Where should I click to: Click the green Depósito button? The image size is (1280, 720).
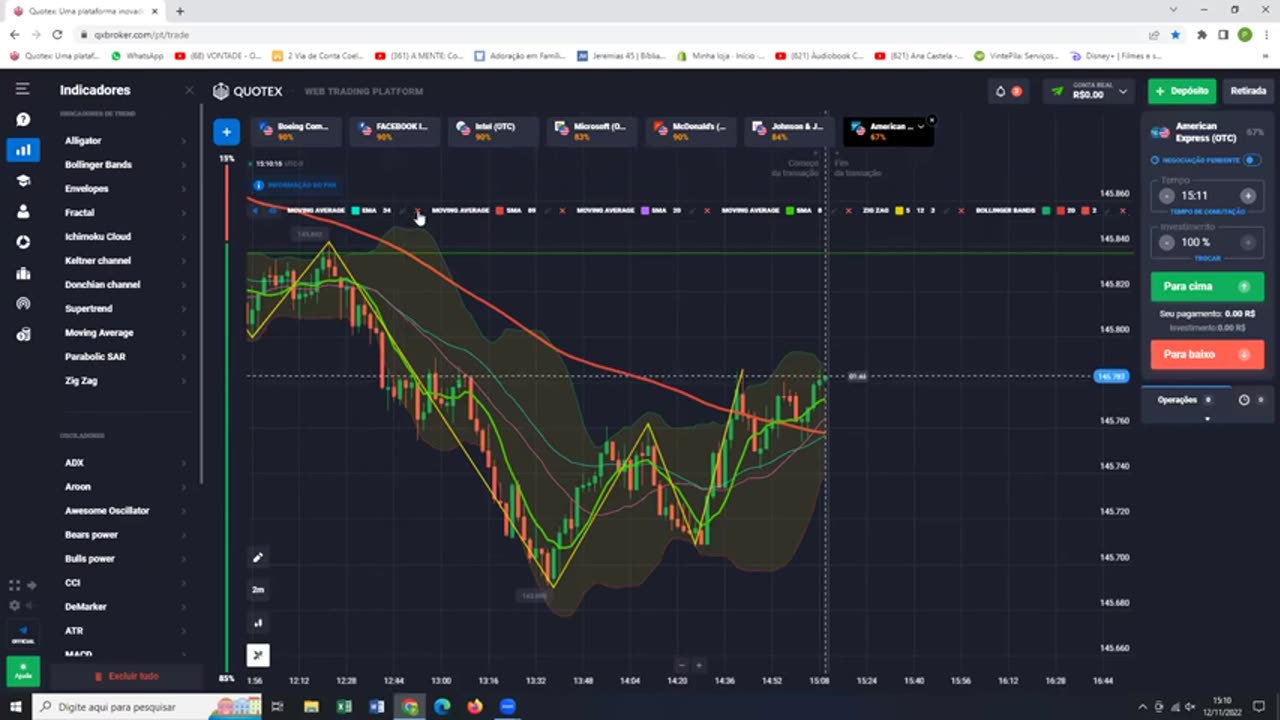point(1182,91)
